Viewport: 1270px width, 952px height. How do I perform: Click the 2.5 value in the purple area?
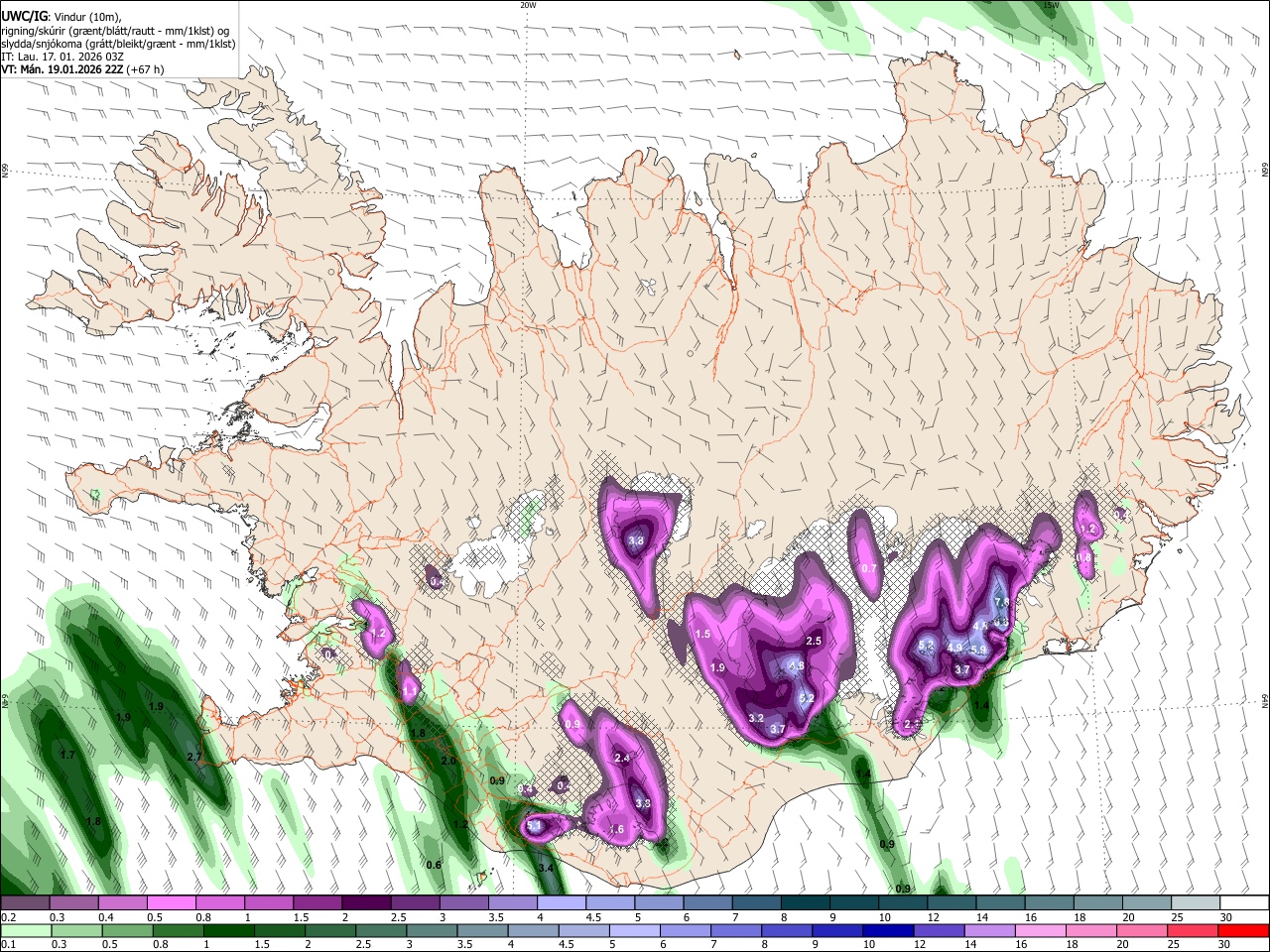point(814,641)
